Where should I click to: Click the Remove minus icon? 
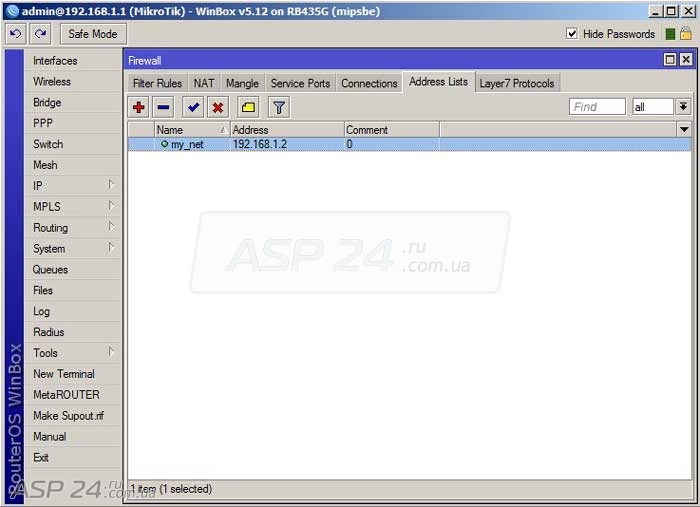164,107
